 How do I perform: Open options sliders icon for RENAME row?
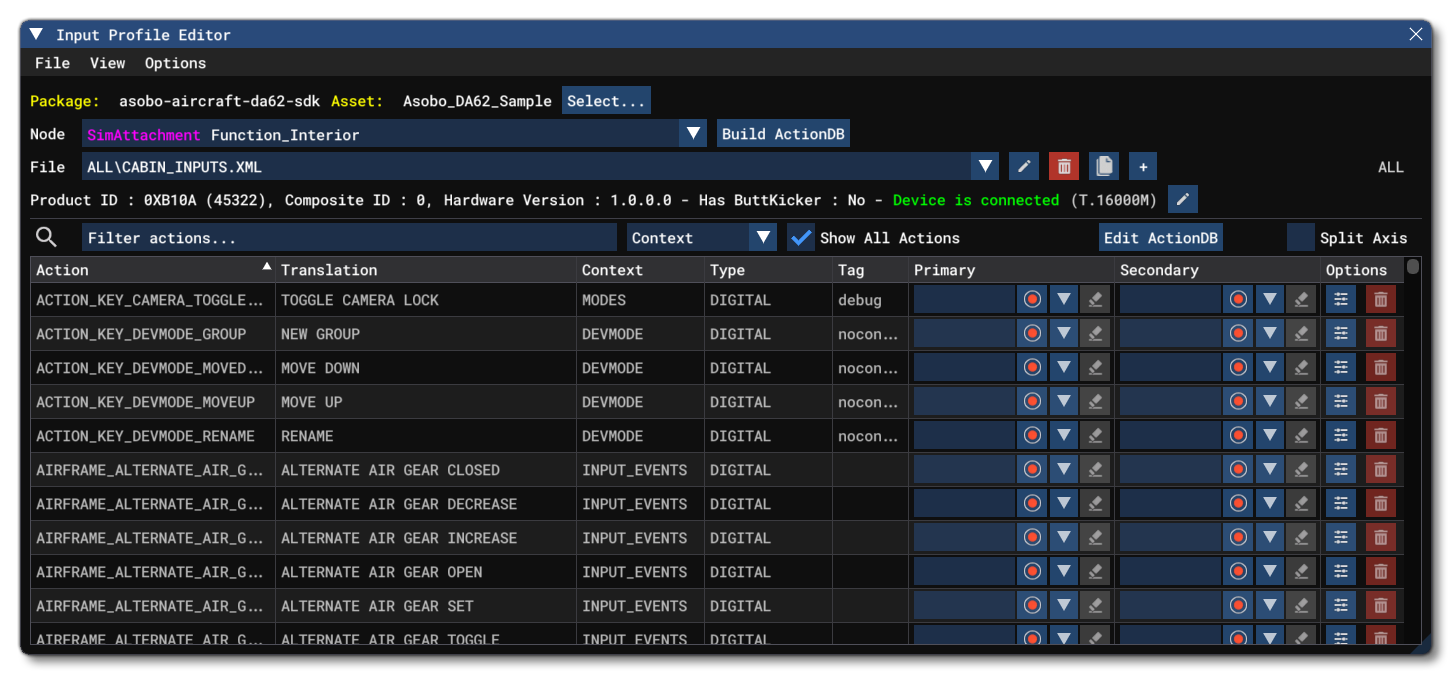[1341, 436]
